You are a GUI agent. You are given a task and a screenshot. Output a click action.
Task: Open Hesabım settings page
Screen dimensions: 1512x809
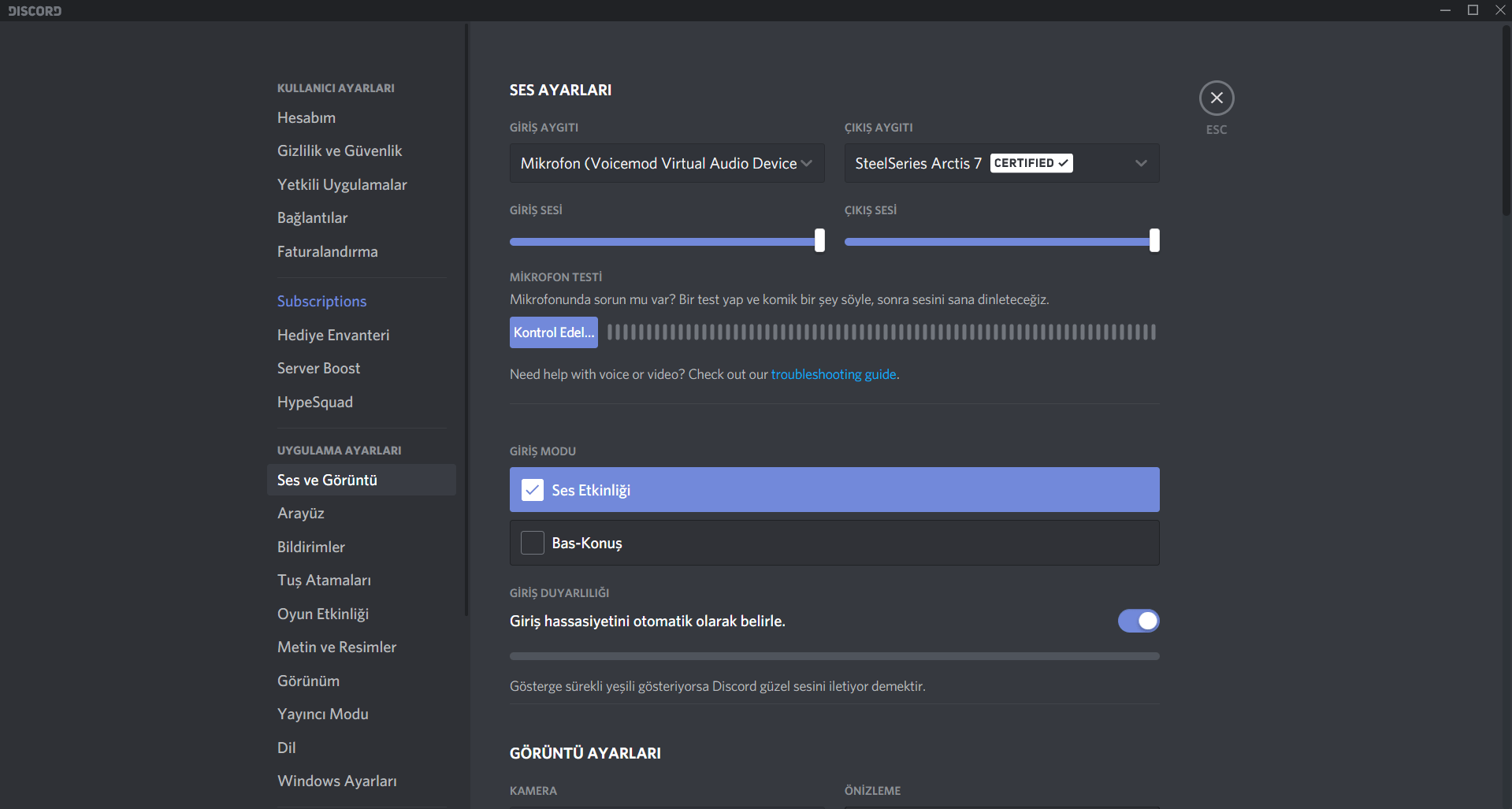point(306,117)
